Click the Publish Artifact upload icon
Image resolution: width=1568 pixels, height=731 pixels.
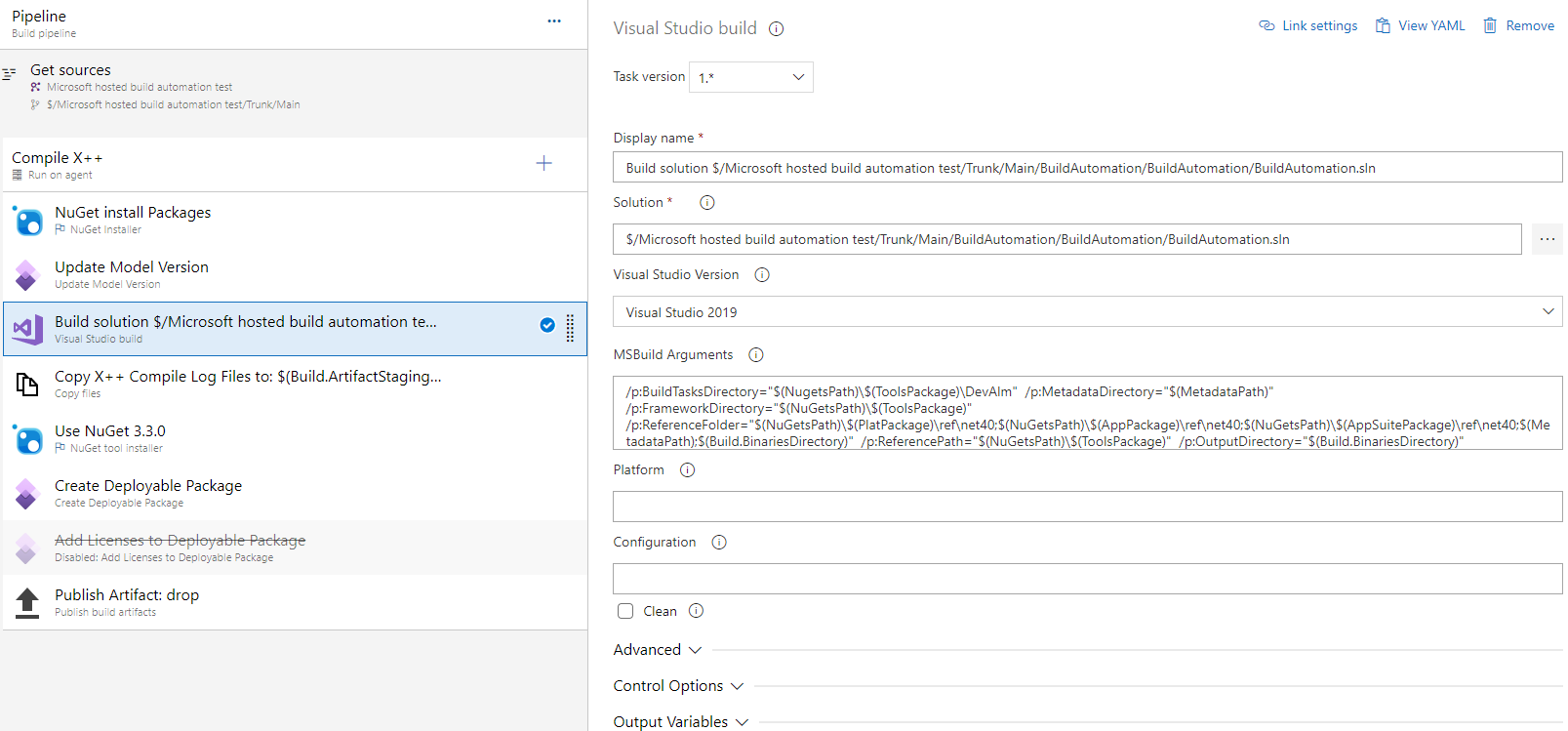coord(27,603)
